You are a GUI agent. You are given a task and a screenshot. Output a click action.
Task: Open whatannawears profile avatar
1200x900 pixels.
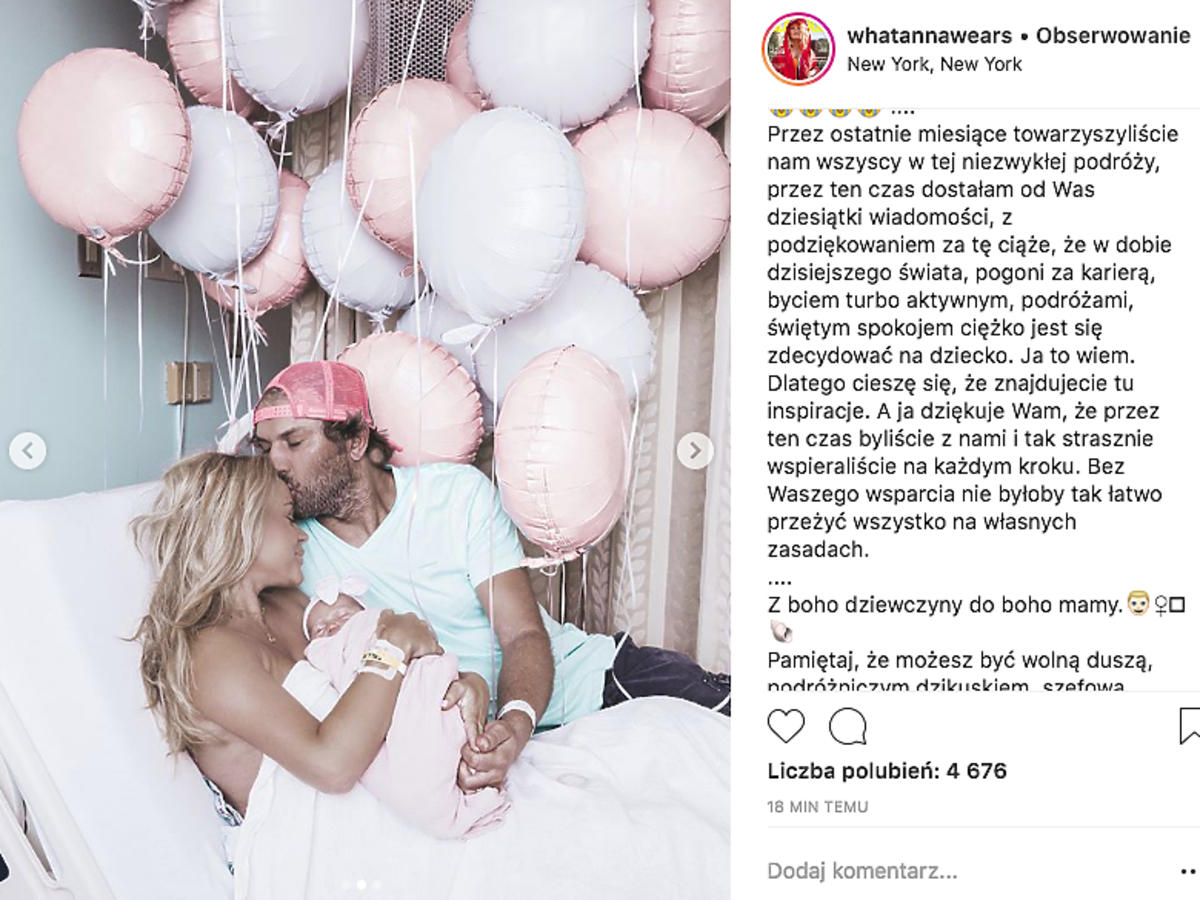tap(799, 49)
